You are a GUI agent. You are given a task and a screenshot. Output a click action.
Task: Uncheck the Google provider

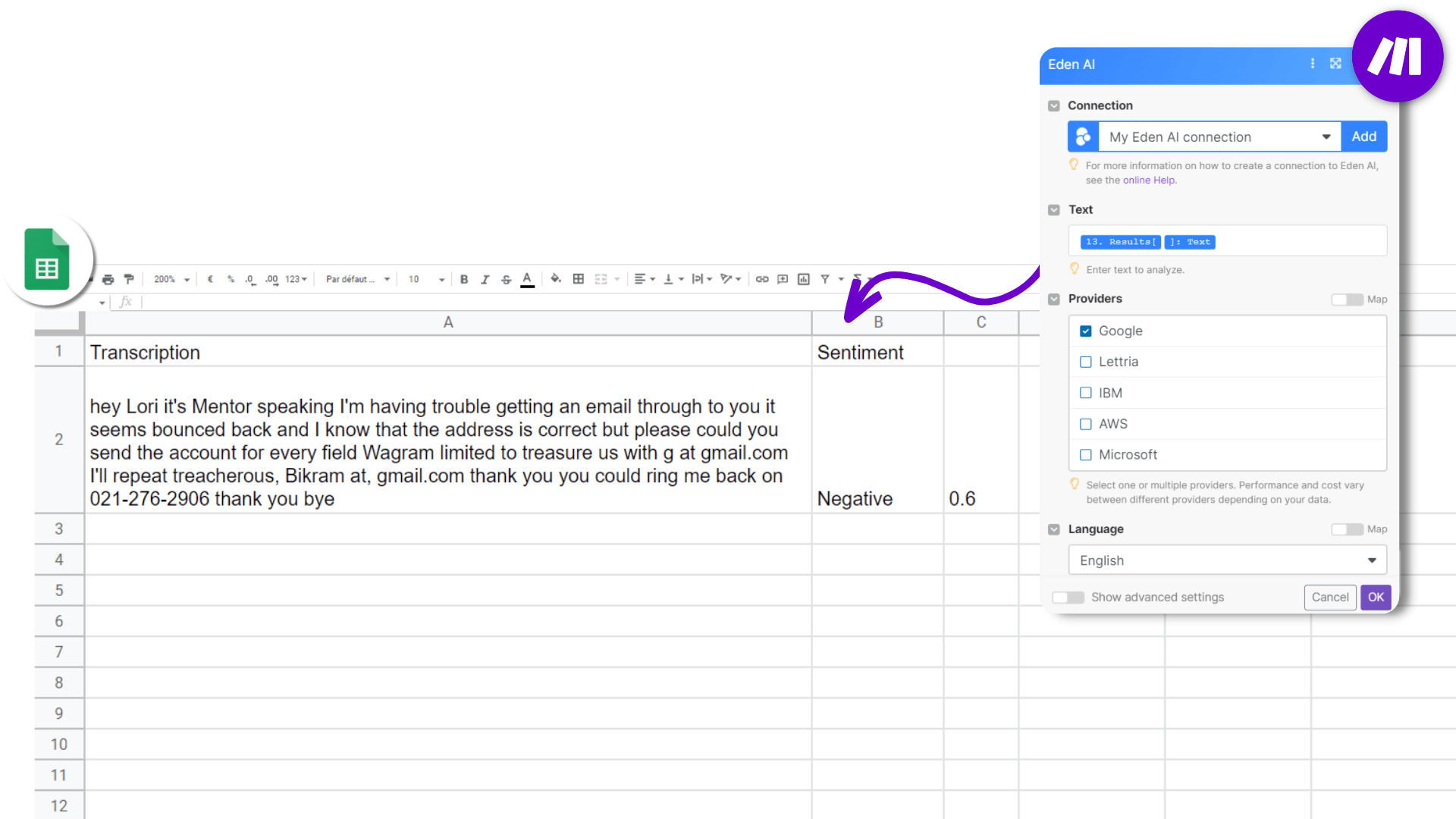pyautogui.click(x=1086, y=331)
